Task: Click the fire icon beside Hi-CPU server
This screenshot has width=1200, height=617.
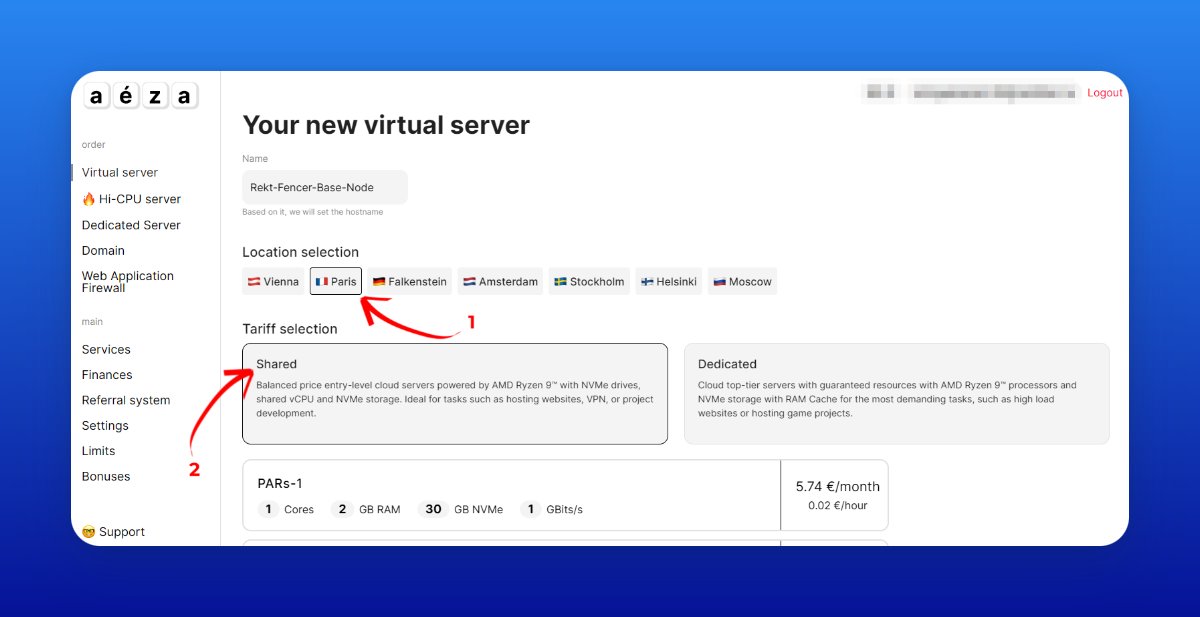Action: coord(90,198)
